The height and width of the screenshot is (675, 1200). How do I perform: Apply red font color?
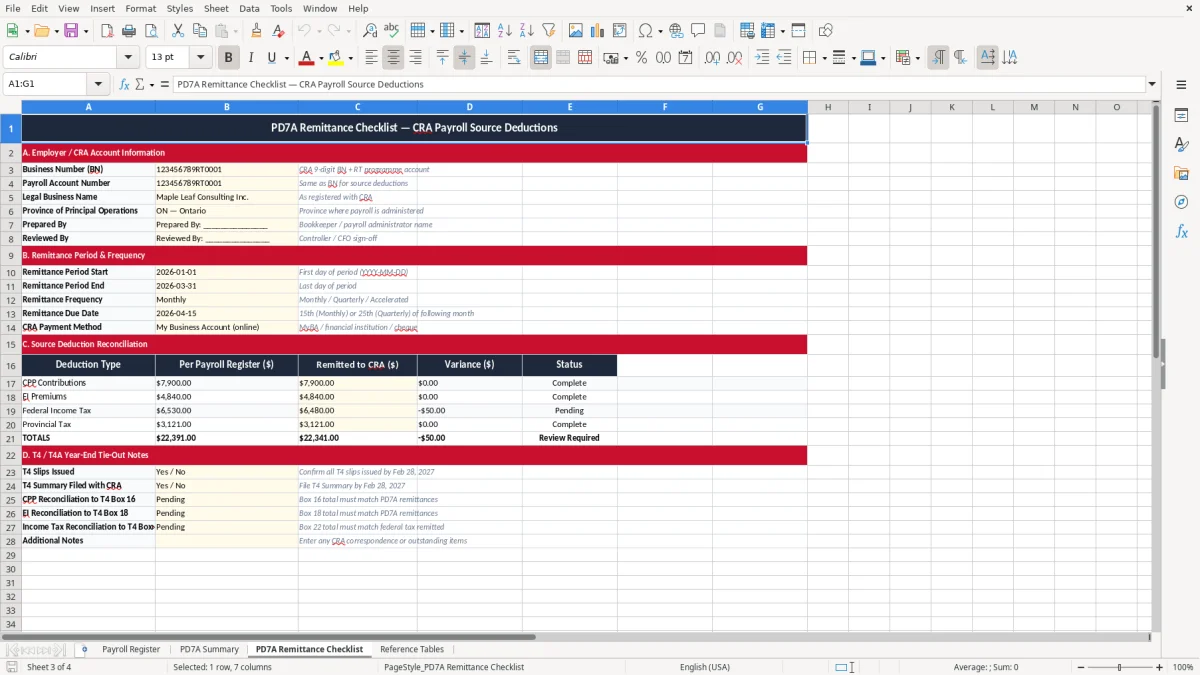306,58
